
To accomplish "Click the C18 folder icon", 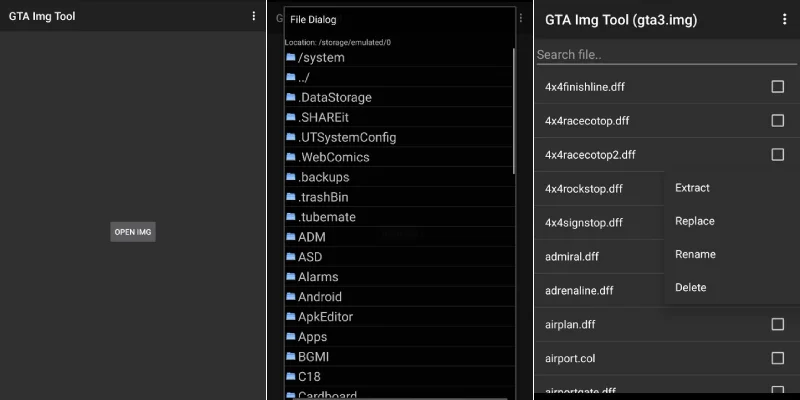I will [x=291, y=376].
